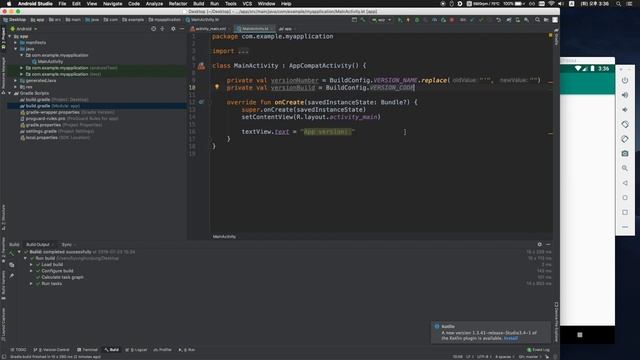Click the pin icon in Build panel sidebar

tap(11, 276)
